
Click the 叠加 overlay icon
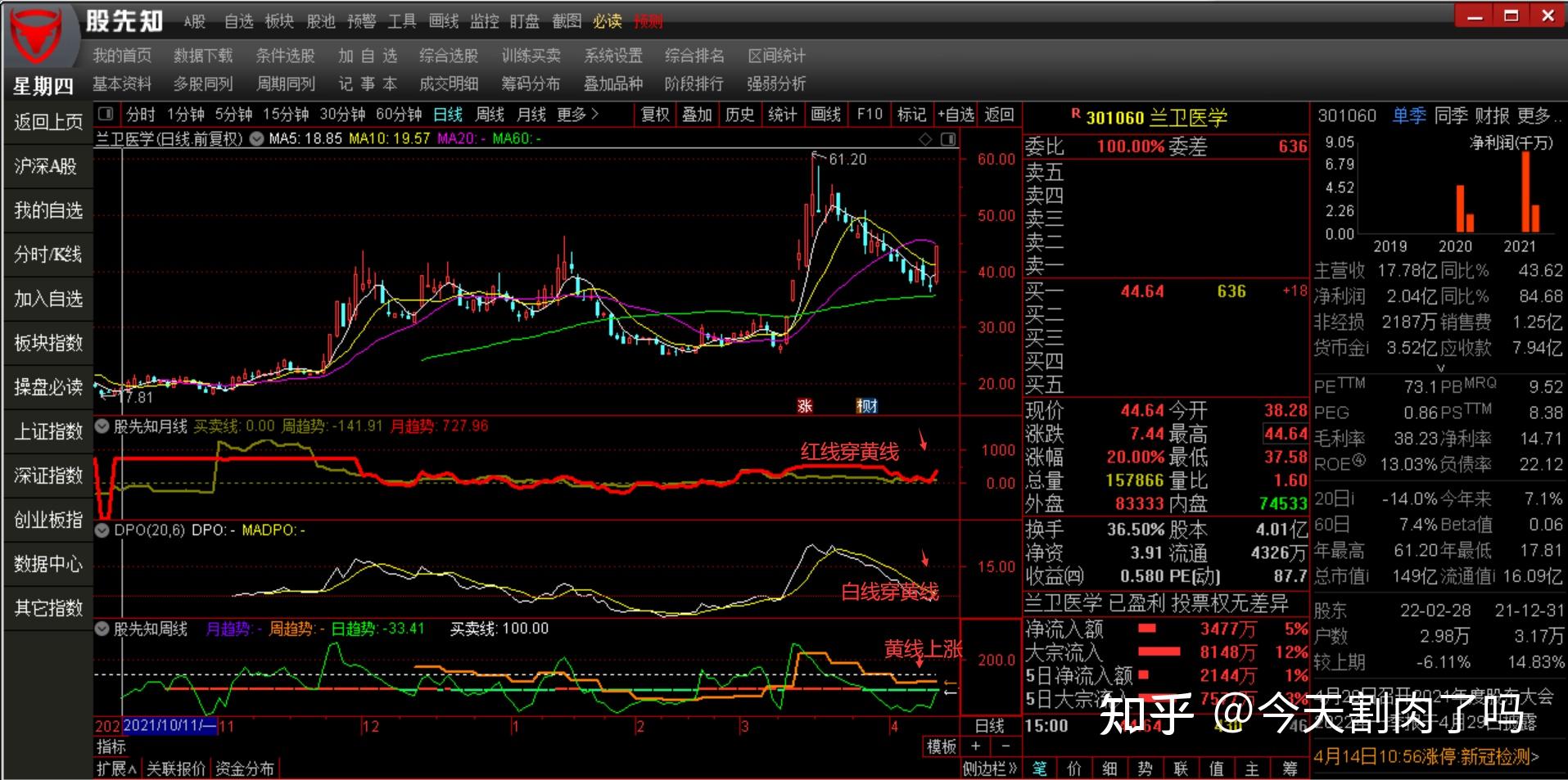pos(697,115)
